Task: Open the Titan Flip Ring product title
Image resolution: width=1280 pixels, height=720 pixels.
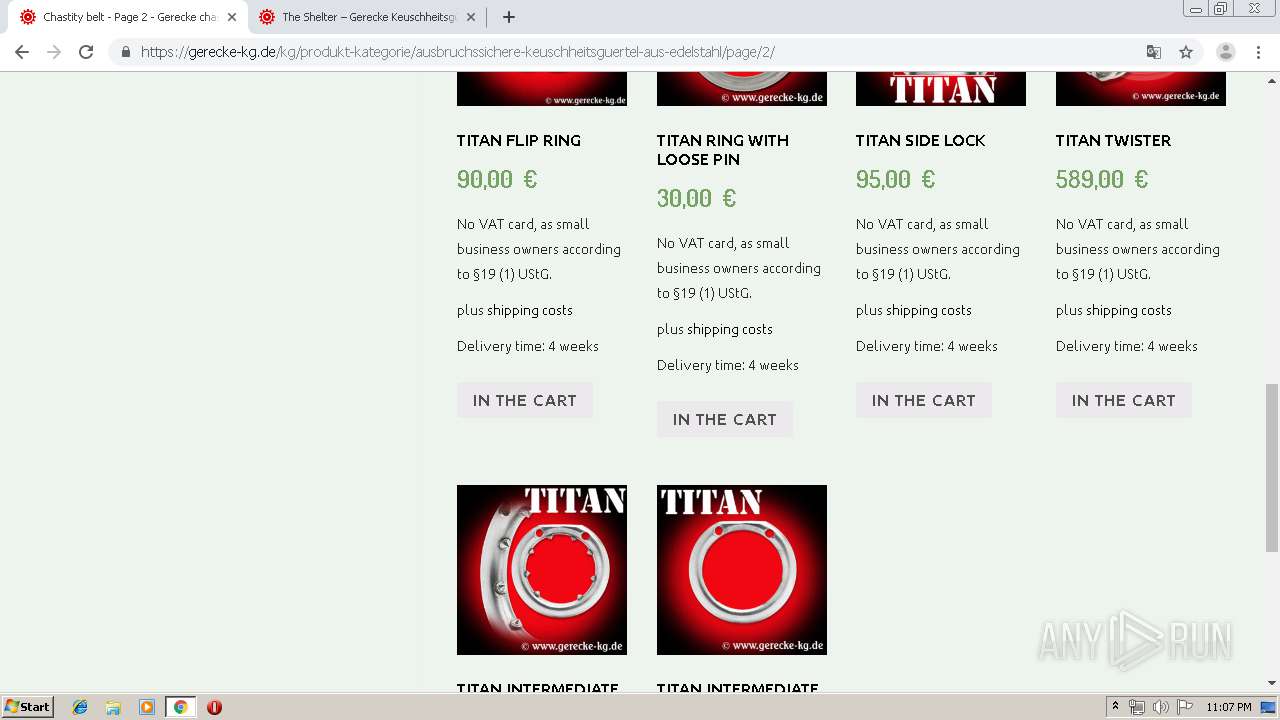Action: (519, 141)
